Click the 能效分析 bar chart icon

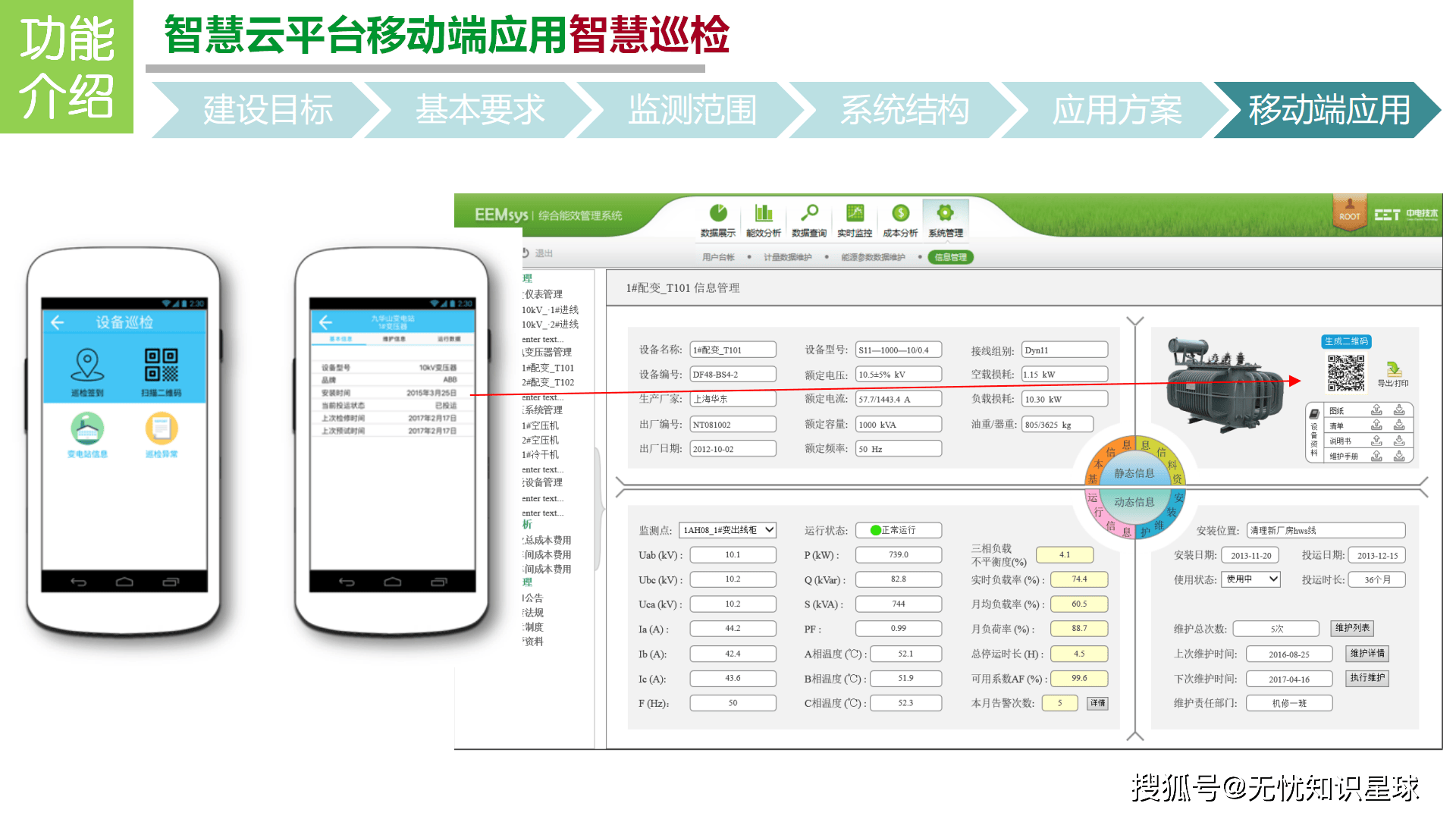763,214
